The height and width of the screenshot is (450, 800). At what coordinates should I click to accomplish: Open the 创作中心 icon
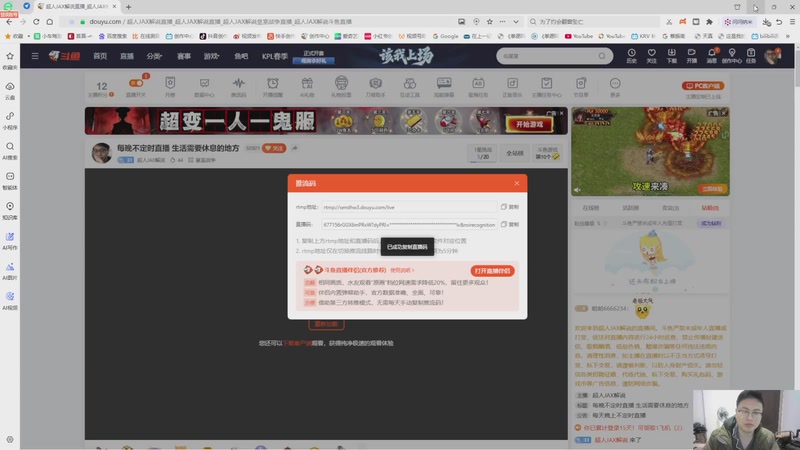coord(732,56)
